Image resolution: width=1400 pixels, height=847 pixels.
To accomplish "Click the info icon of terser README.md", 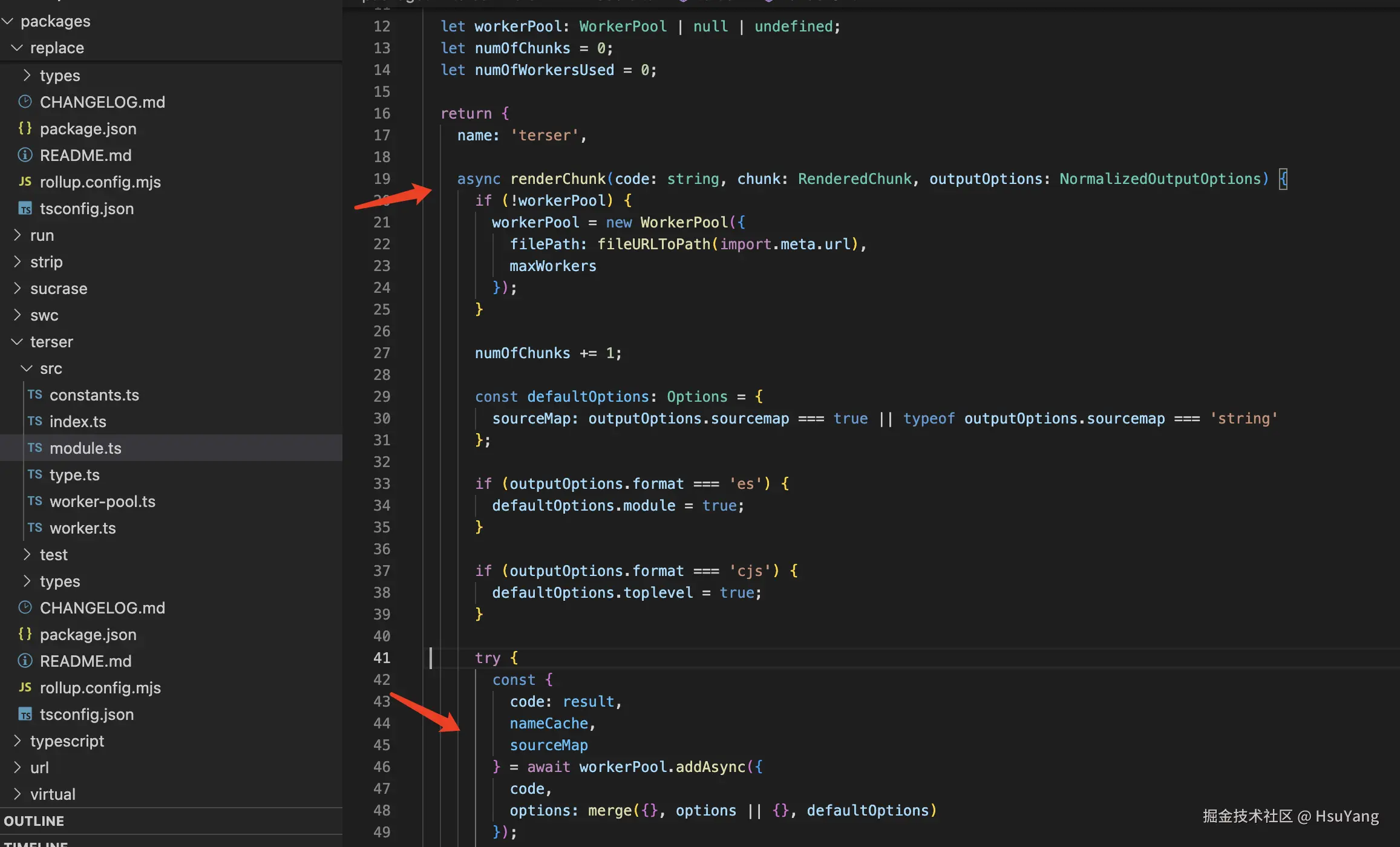I will pos(25,661).
